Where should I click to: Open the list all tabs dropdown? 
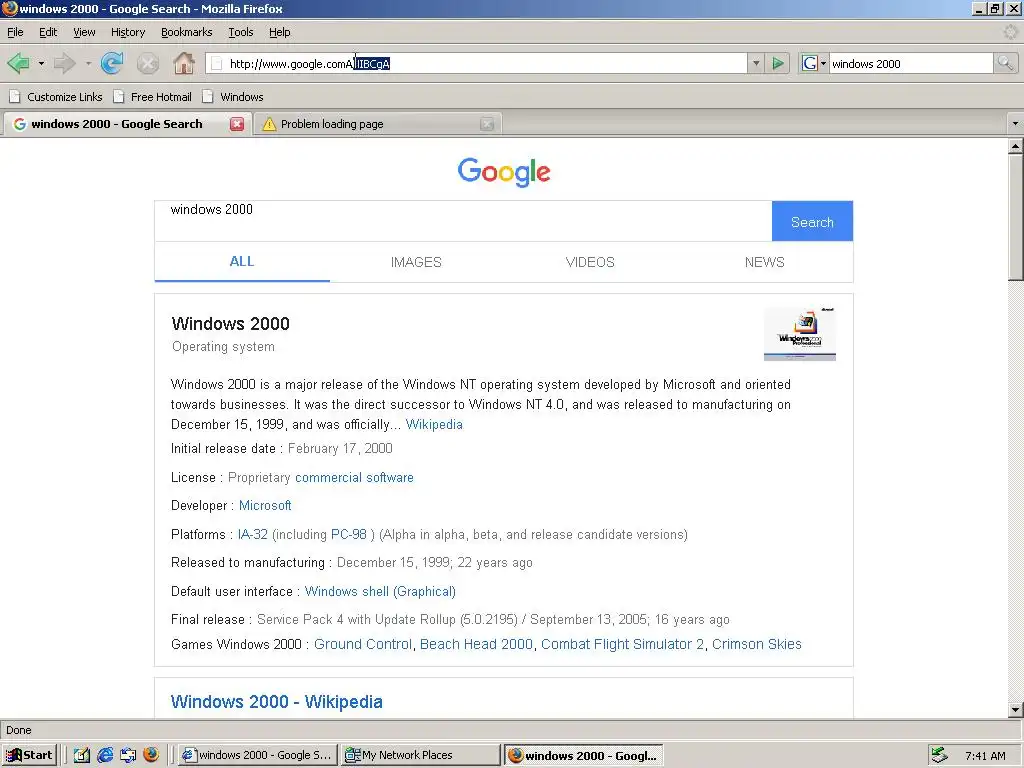coord(1014,123)
